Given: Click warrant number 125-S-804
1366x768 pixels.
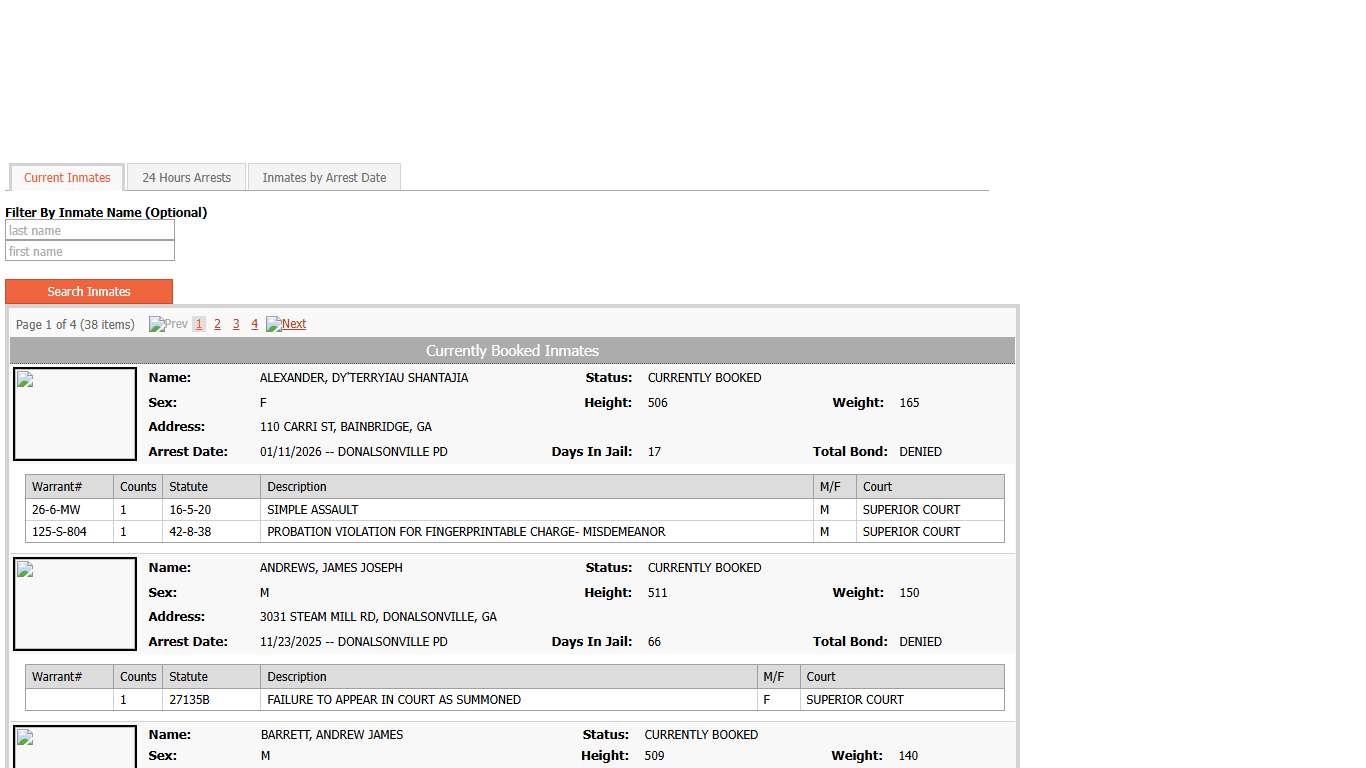Looking at the screenshot, I should tap(59, 532).
